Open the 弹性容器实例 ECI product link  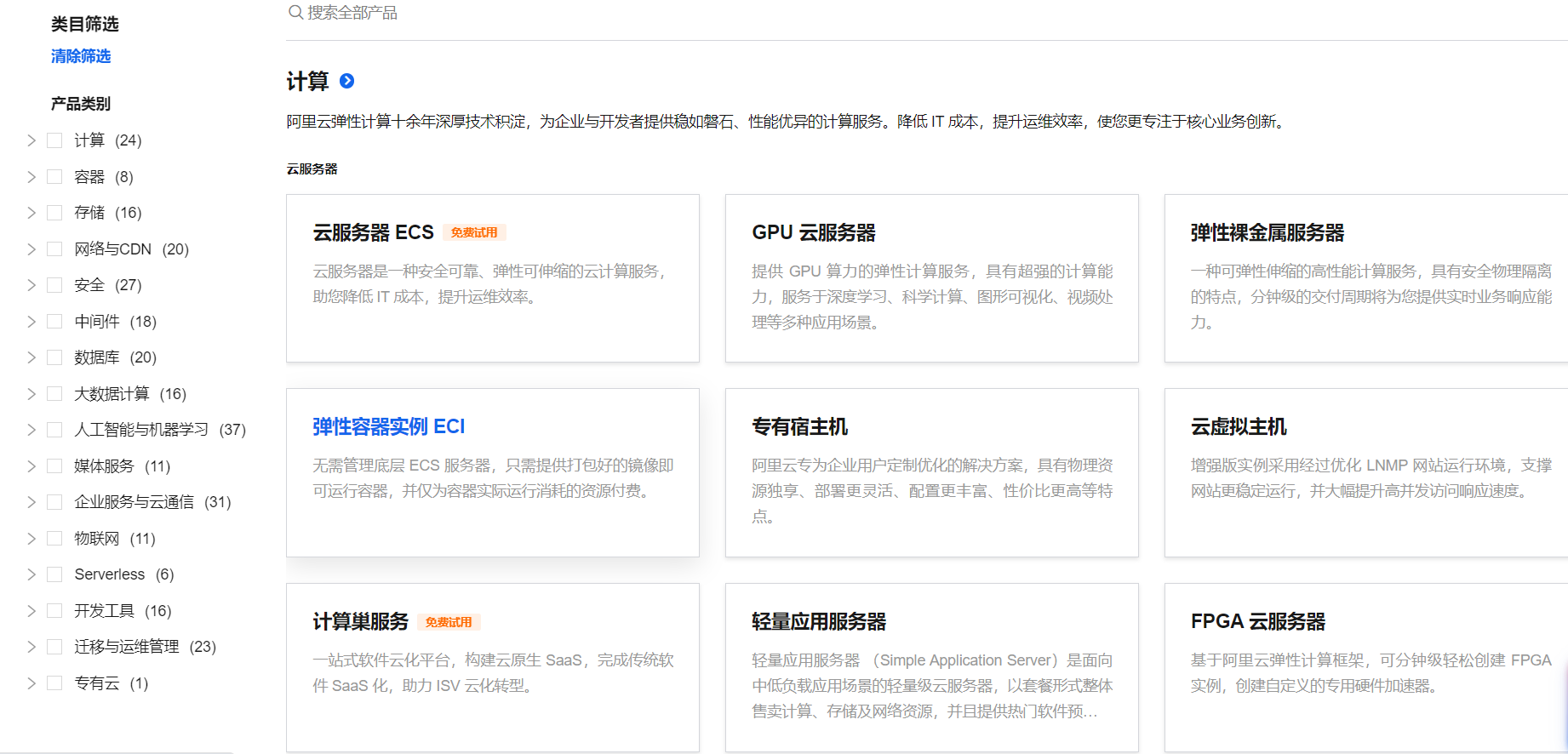[389, 426]
